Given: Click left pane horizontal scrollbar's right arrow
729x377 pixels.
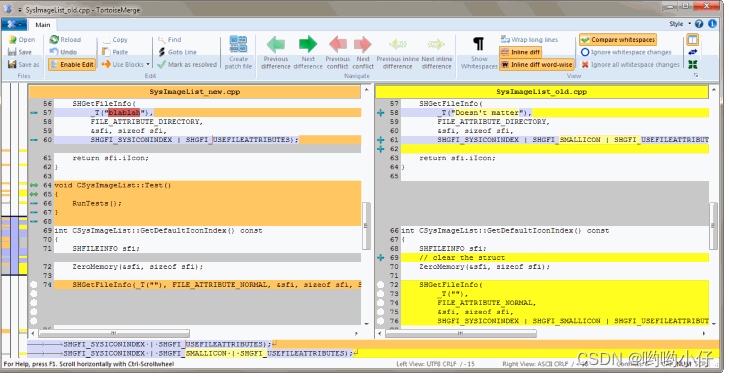Looking at the screenshot, I should (x=357, y=333).
